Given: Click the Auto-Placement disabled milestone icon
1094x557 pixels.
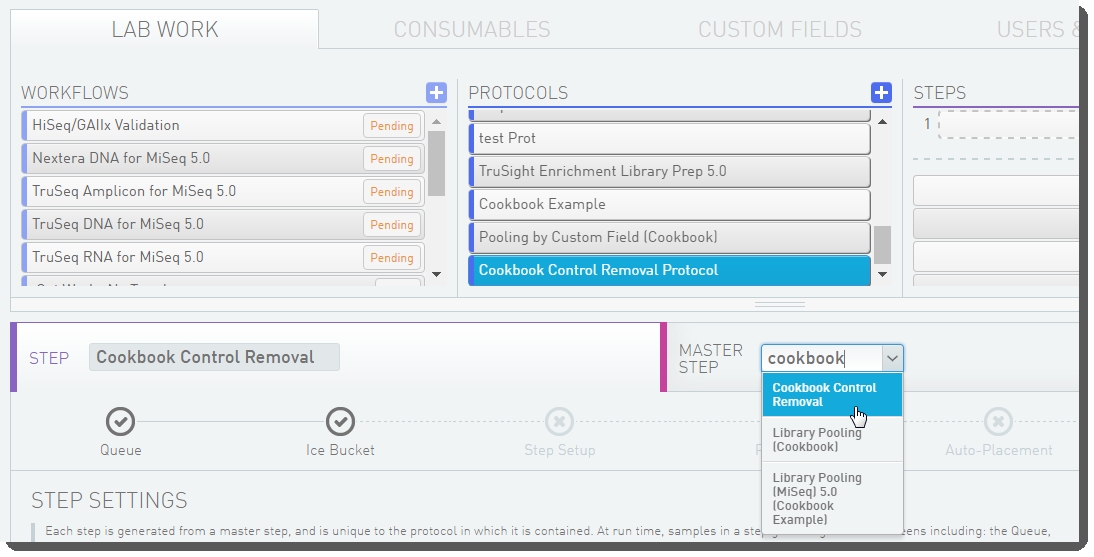Looking at the screenshot, I should click(x=998, y=421).
